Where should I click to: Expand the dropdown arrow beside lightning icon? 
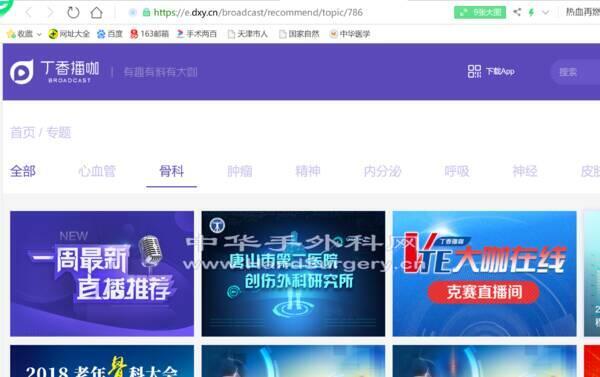tap(545, 13)
